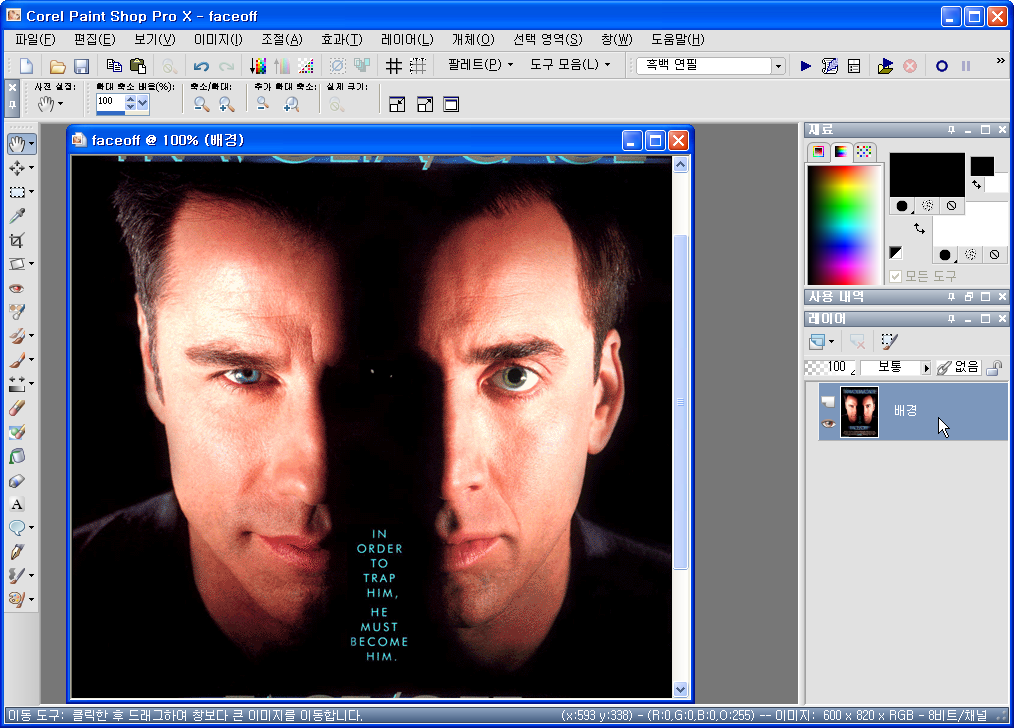Click the image window vertical scrollbar down arrow
The image size is (1014, 728).
(x=680, y=689)
